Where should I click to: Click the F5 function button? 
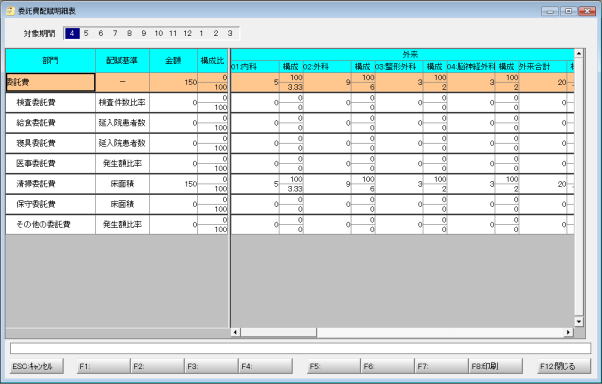click(334, 366)
